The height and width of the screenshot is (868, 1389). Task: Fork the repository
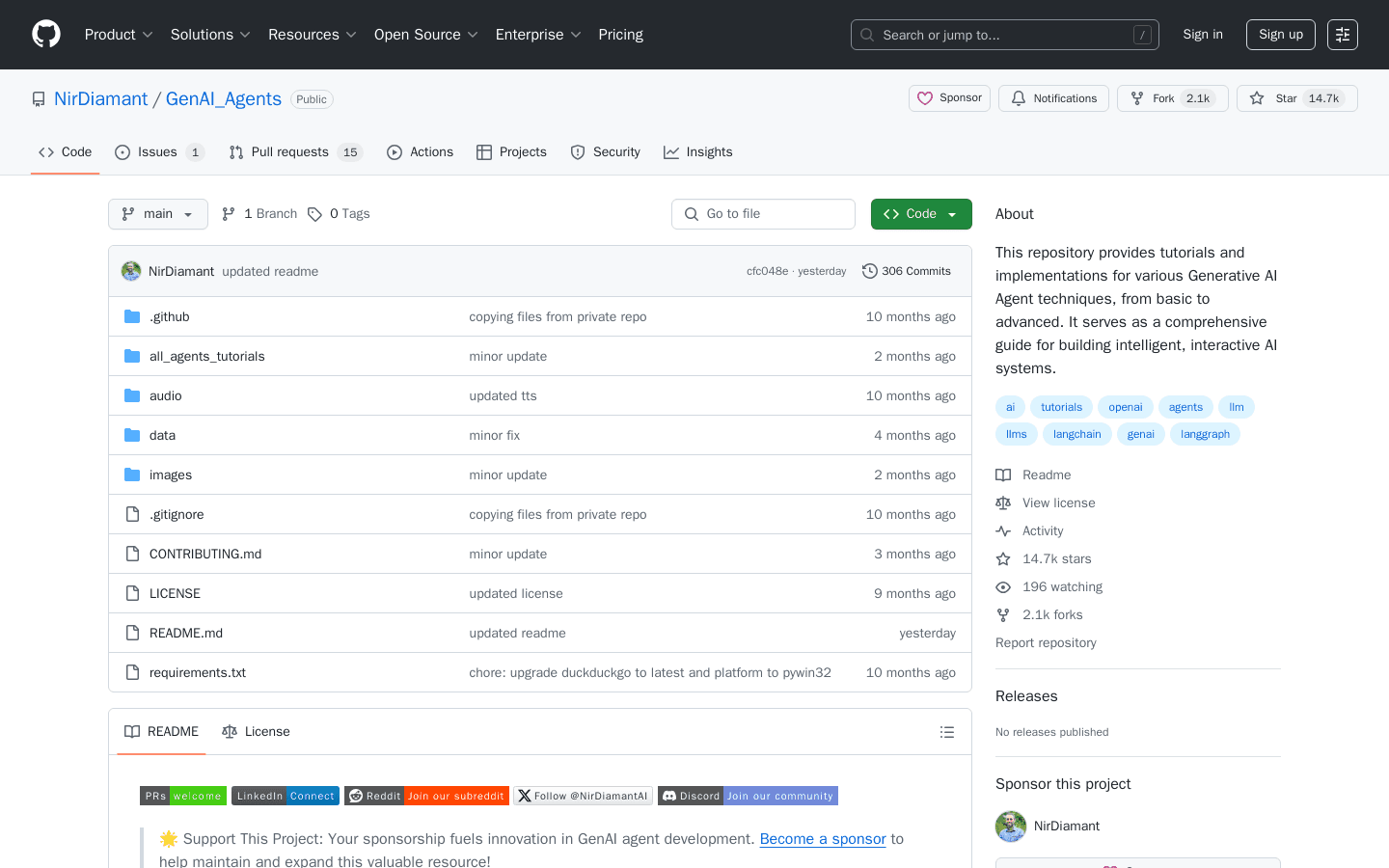point(1173,98)
